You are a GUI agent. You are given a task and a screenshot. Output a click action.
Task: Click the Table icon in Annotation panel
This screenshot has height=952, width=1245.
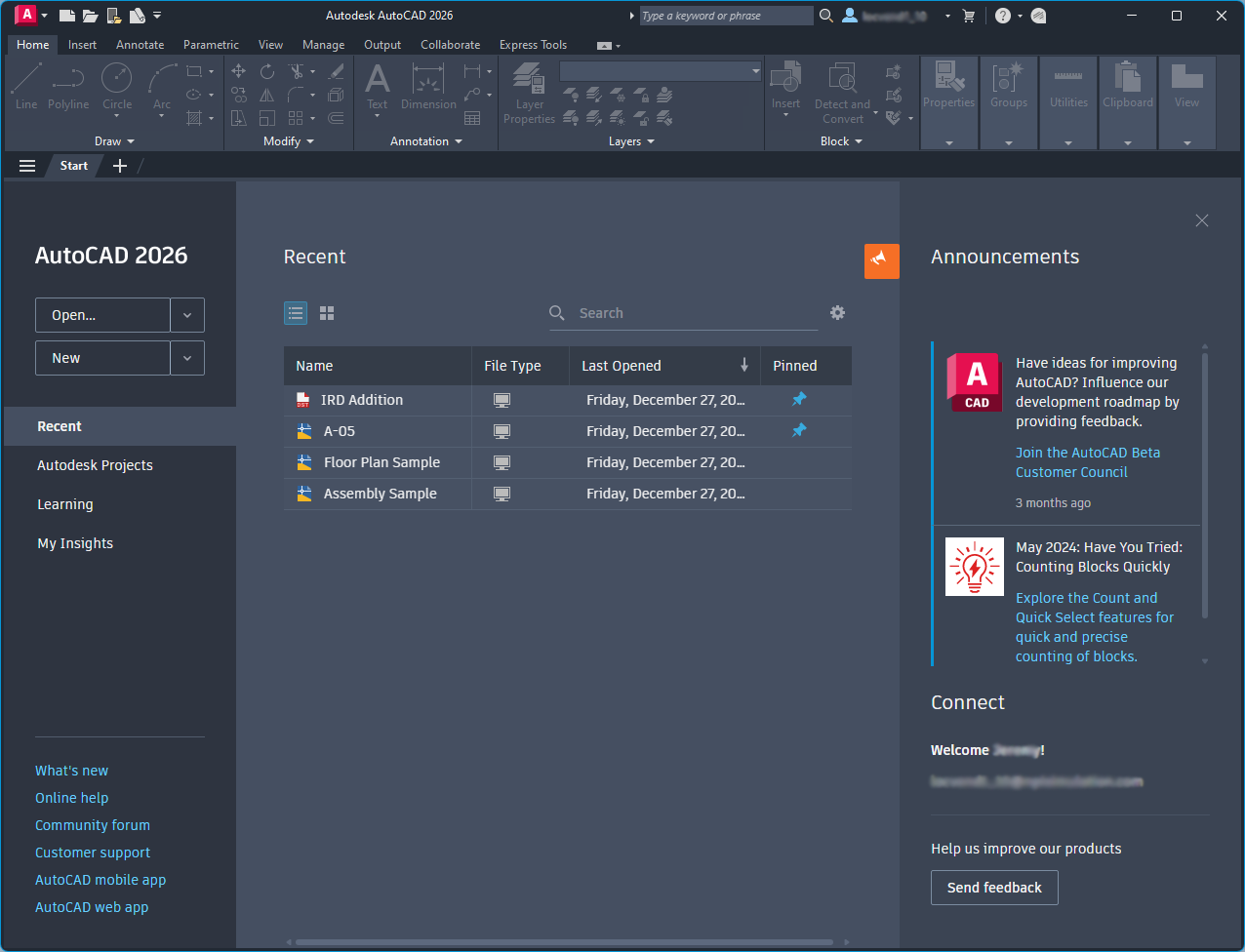point(472,118)
